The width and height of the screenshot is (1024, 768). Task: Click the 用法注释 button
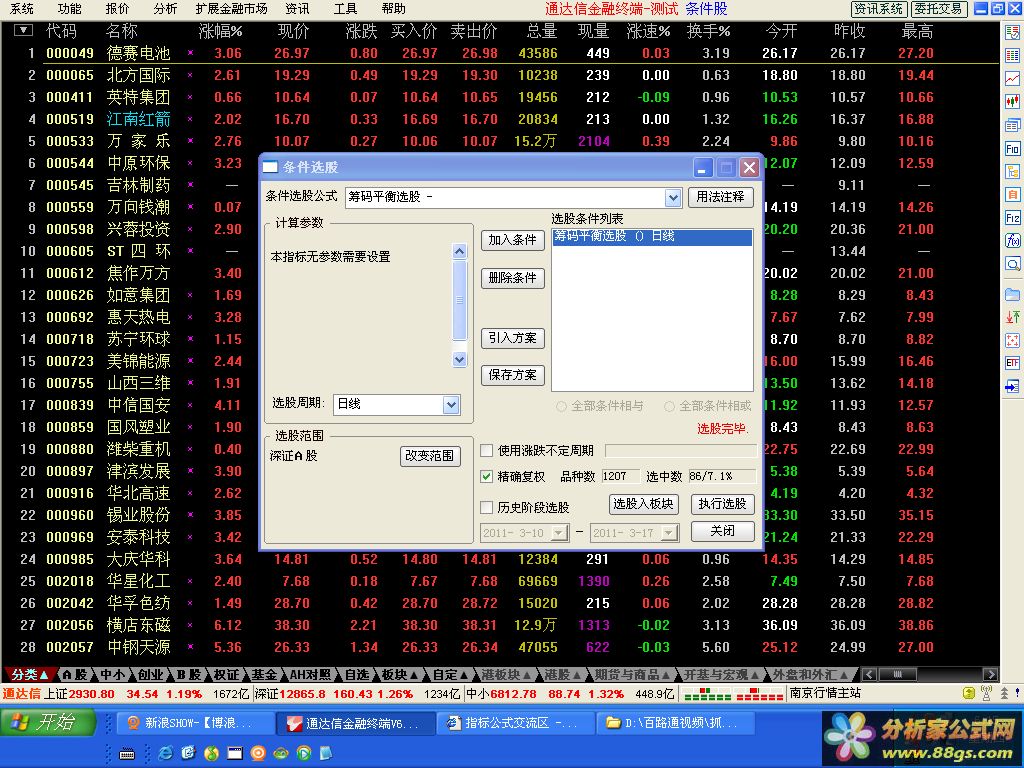[720, 197]
